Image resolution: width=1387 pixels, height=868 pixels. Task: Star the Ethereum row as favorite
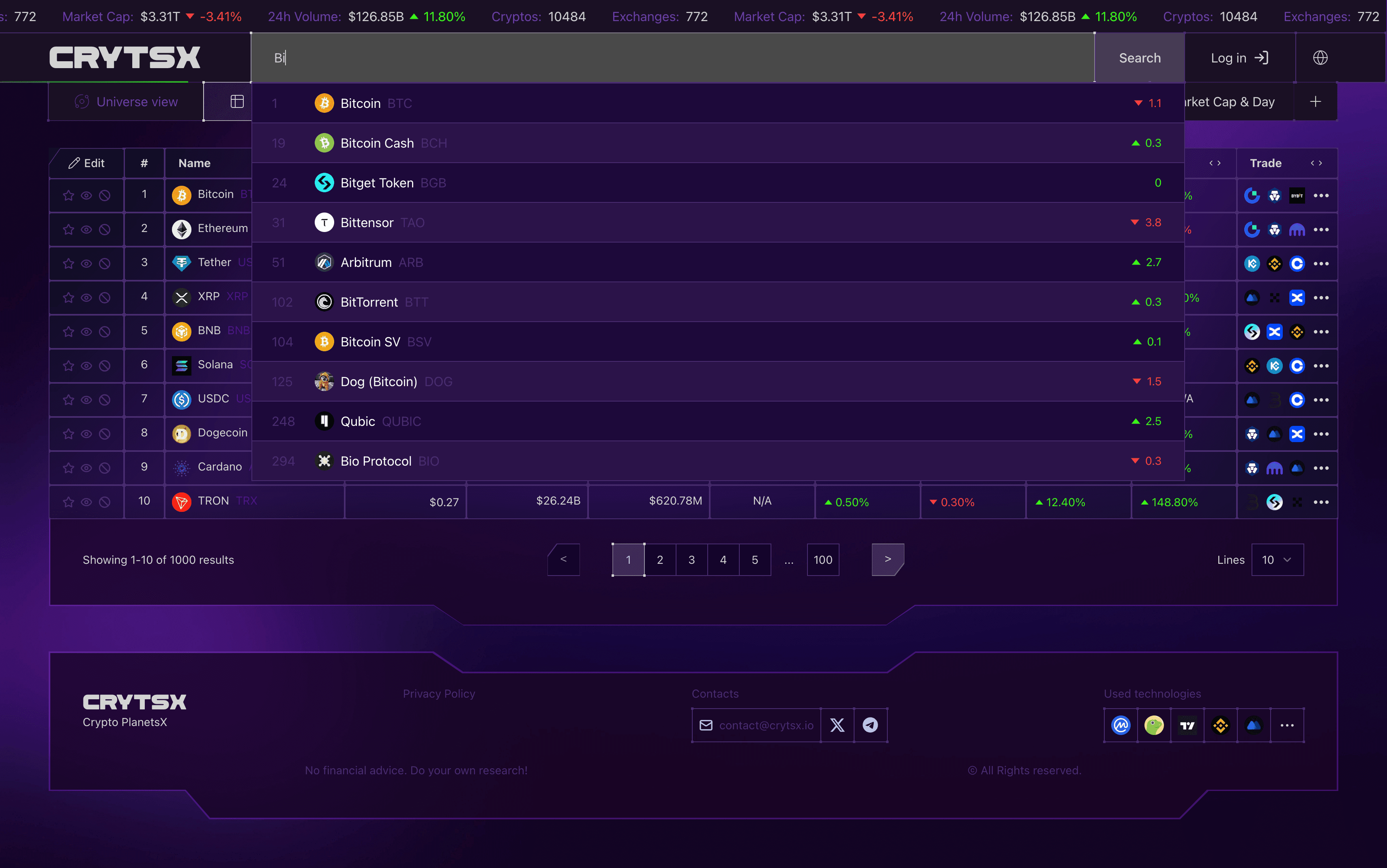coord(68,230)
